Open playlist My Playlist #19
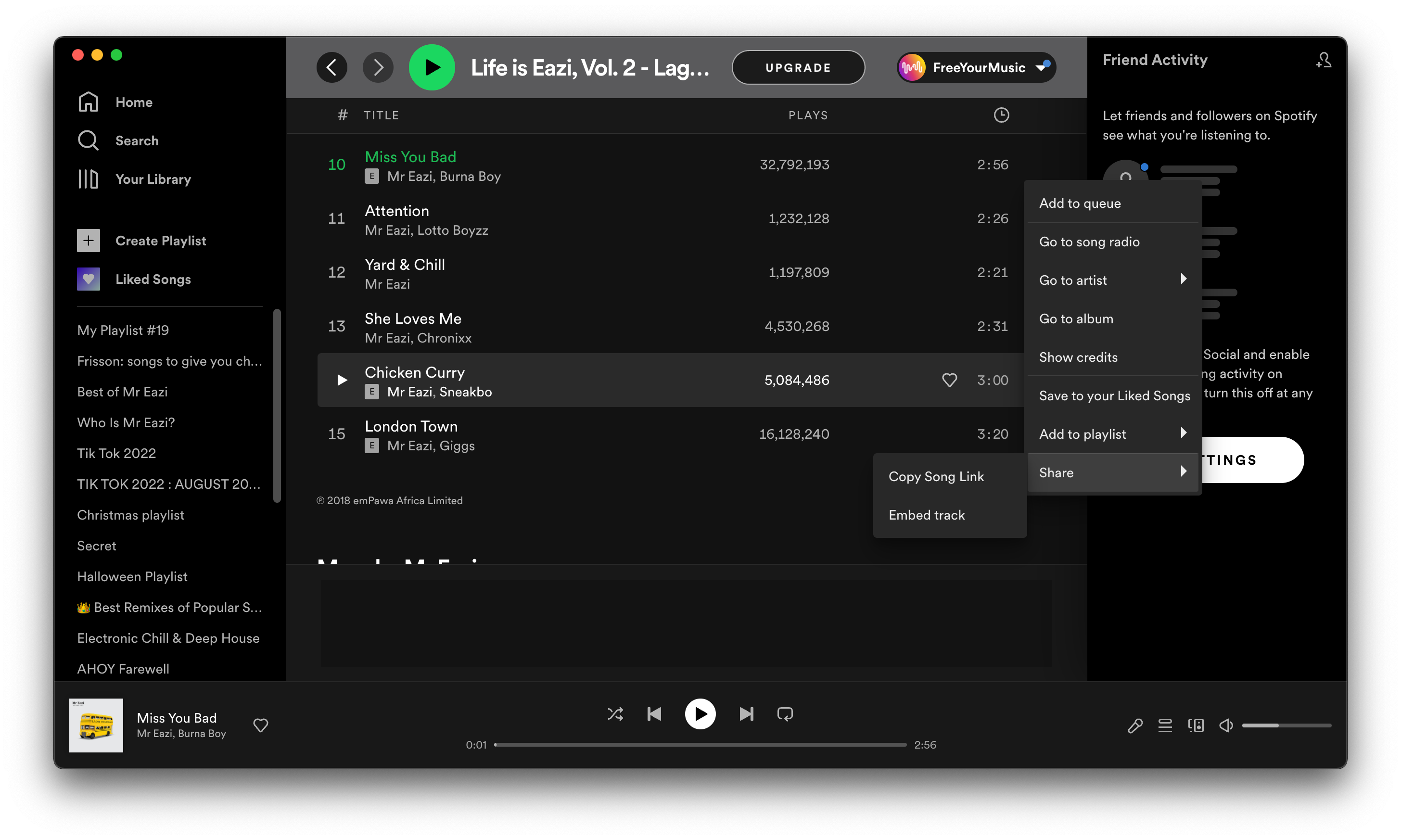Image resolution: width=1401 pixels, height=840 pixels. pyautogui.click(x=123, y=330)
